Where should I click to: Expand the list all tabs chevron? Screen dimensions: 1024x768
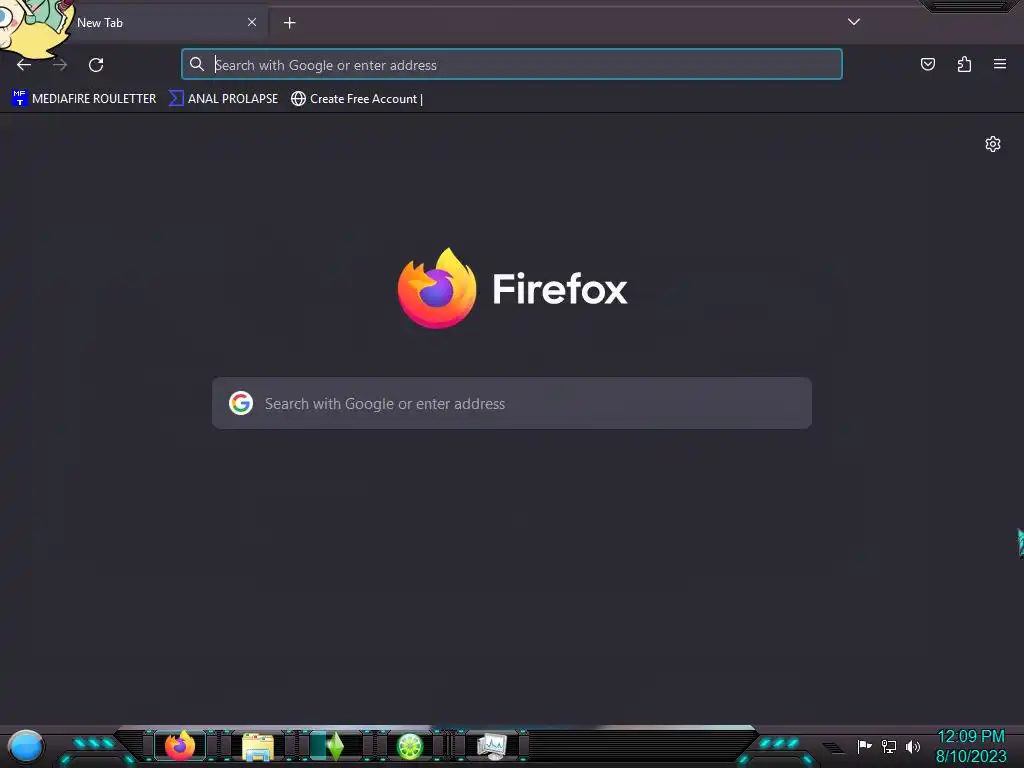(854, 22)
